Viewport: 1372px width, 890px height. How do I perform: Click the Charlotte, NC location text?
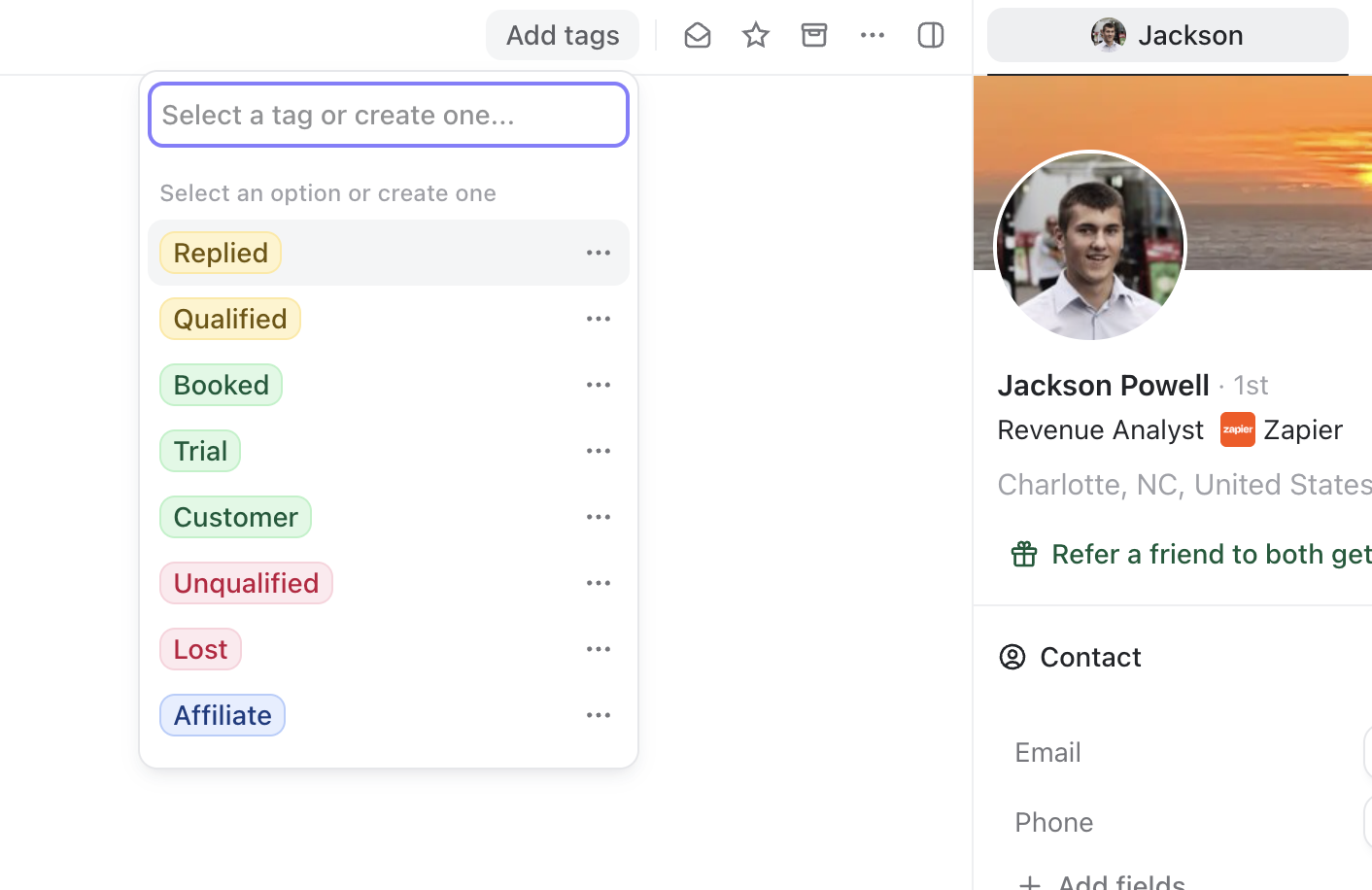point(1184,484)
